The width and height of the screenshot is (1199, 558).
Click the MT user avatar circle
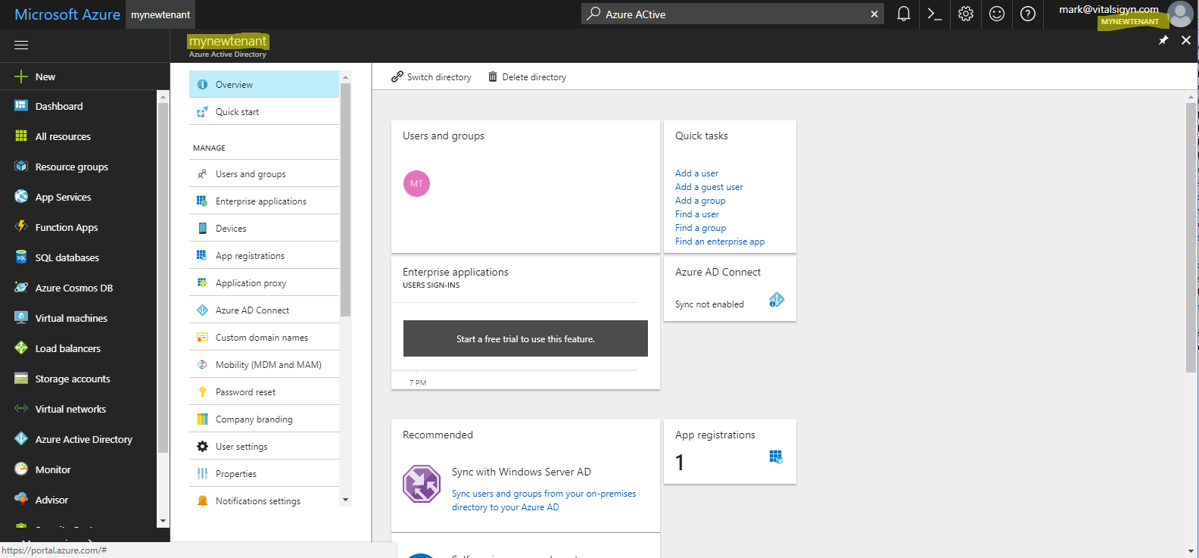point(416,184)
